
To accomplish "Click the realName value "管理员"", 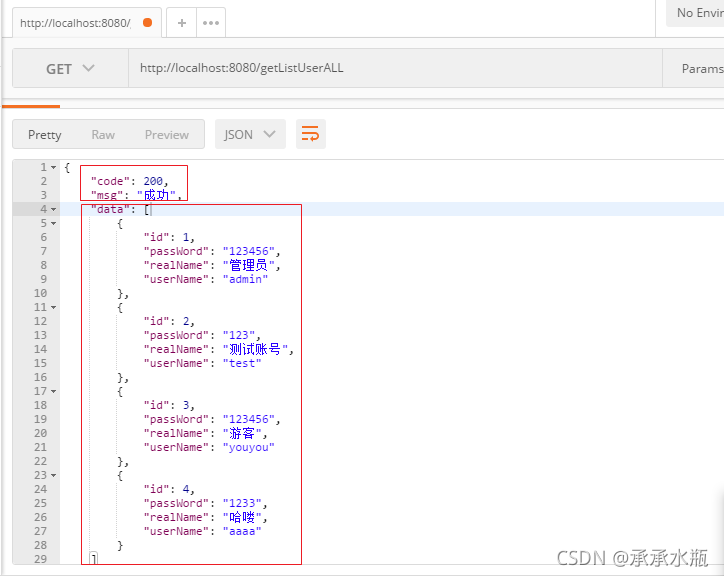I will [248, 265].
